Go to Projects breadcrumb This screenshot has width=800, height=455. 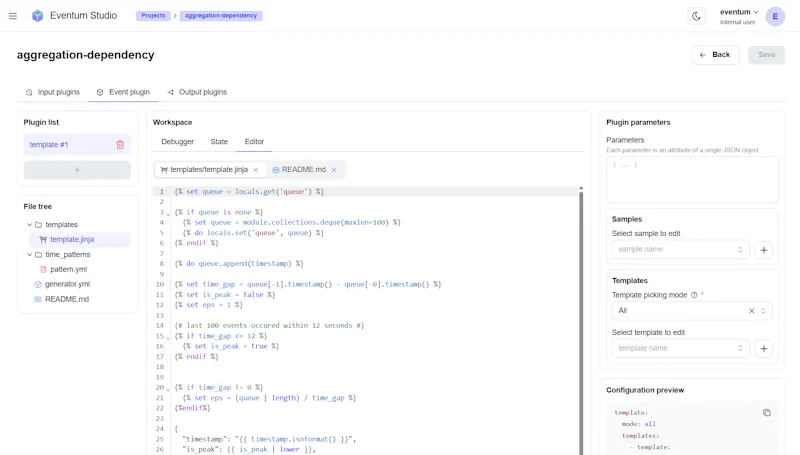(153, 16)
